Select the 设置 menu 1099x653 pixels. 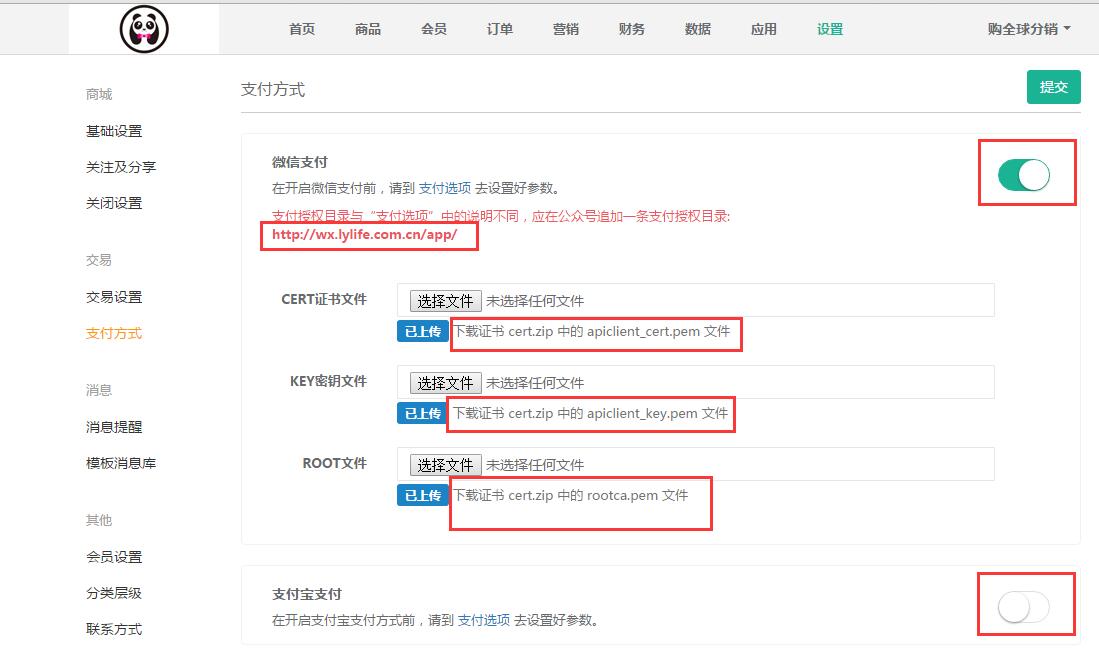(x=830, y=29)
